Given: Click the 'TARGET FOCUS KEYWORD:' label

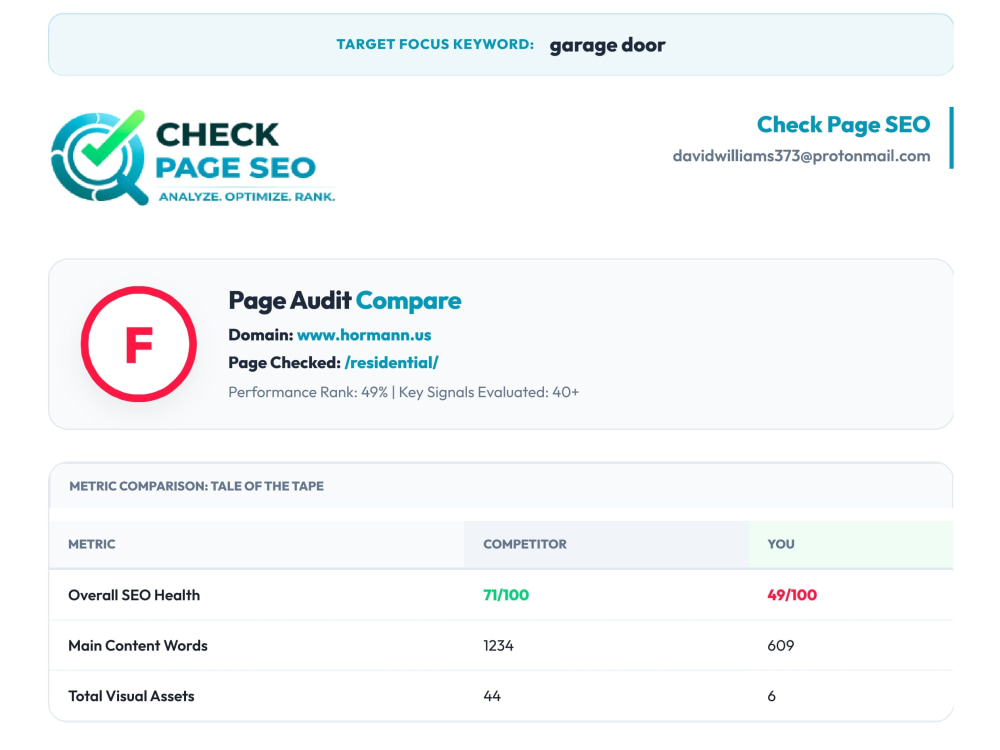Looking at the screenshot, I should pyautogui.click(x=435, y=44).
